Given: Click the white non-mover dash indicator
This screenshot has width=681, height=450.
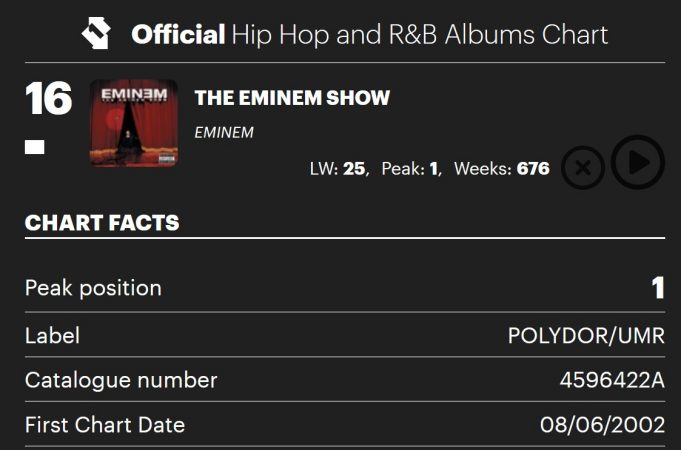Looking at the screenshot, I should point(34,148).
